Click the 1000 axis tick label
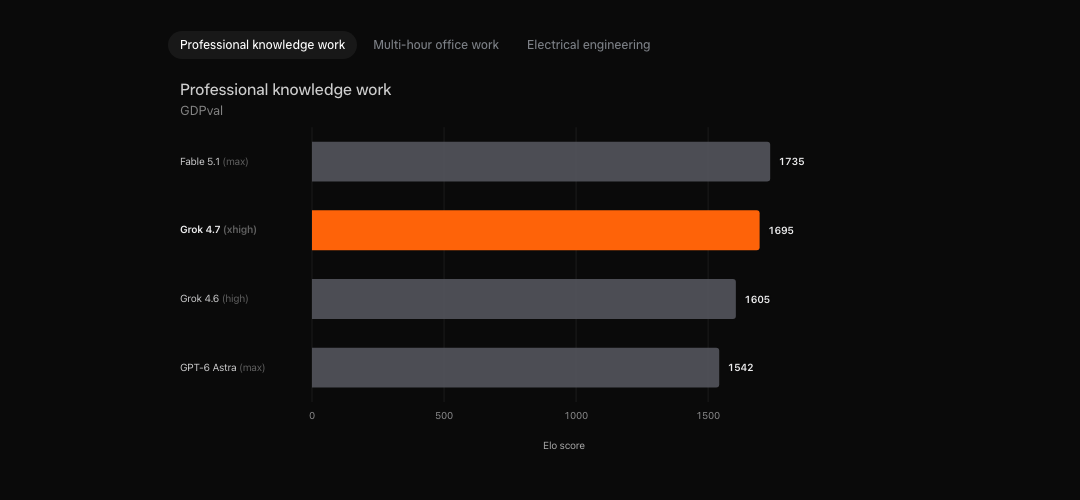 coord(577,416)
